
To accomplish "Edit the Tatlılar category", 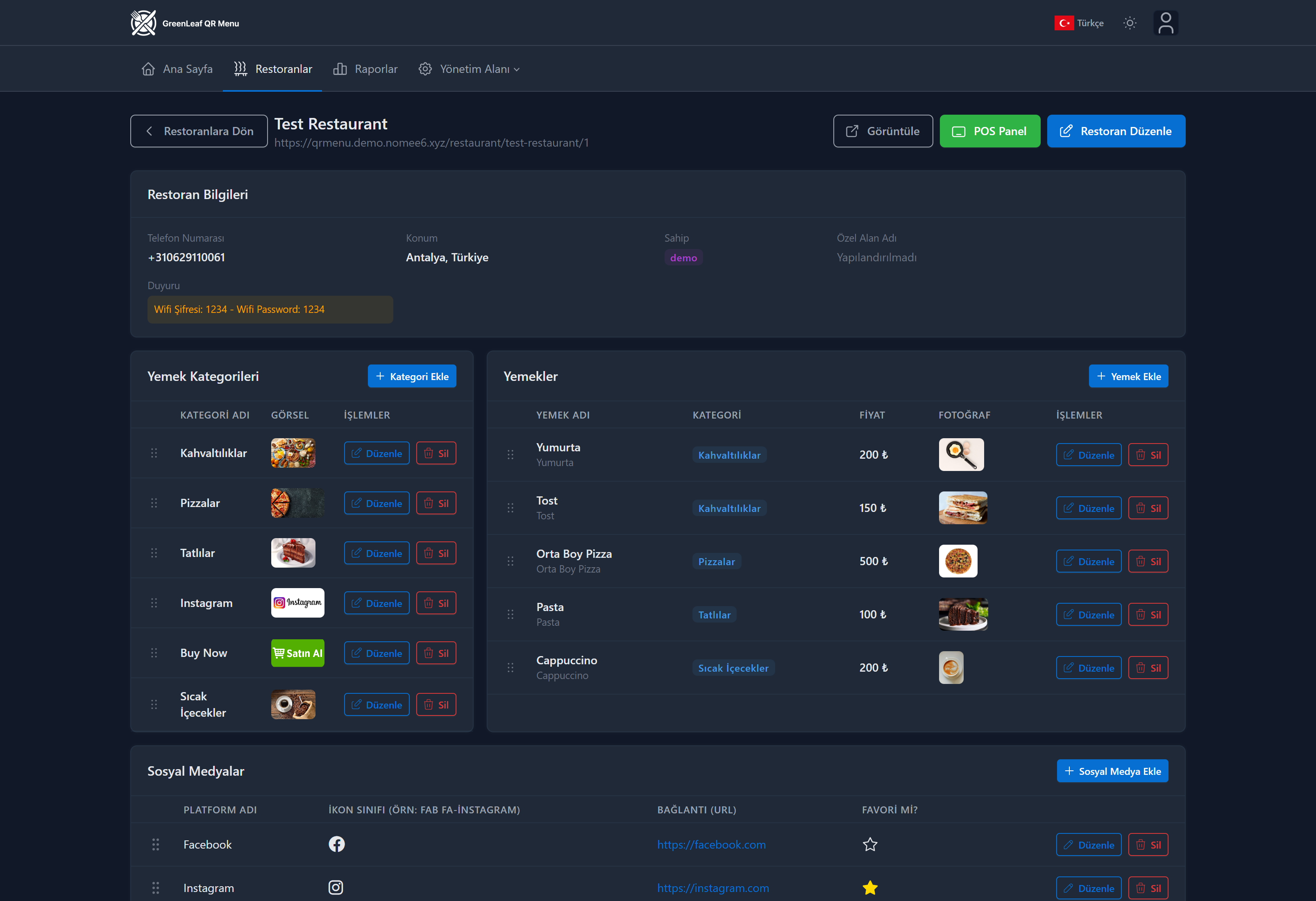I will click(x=377, y=554).
